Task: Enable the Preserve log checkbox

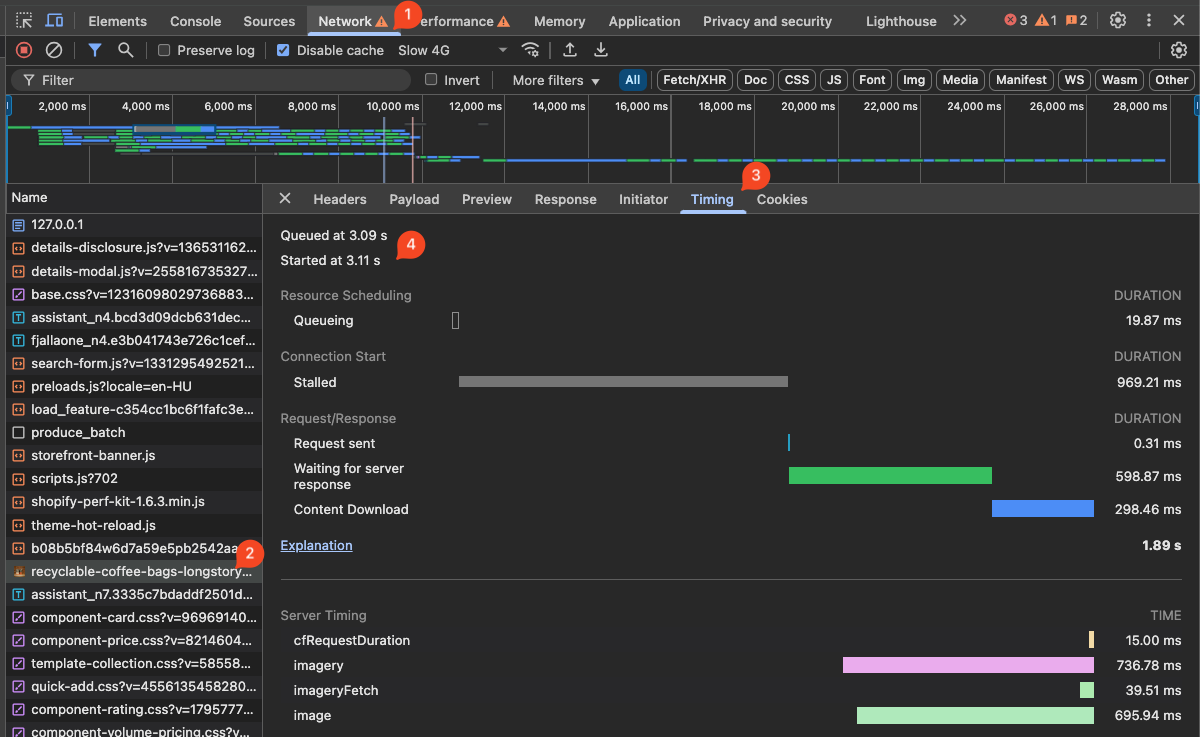Action: point(164,50)
